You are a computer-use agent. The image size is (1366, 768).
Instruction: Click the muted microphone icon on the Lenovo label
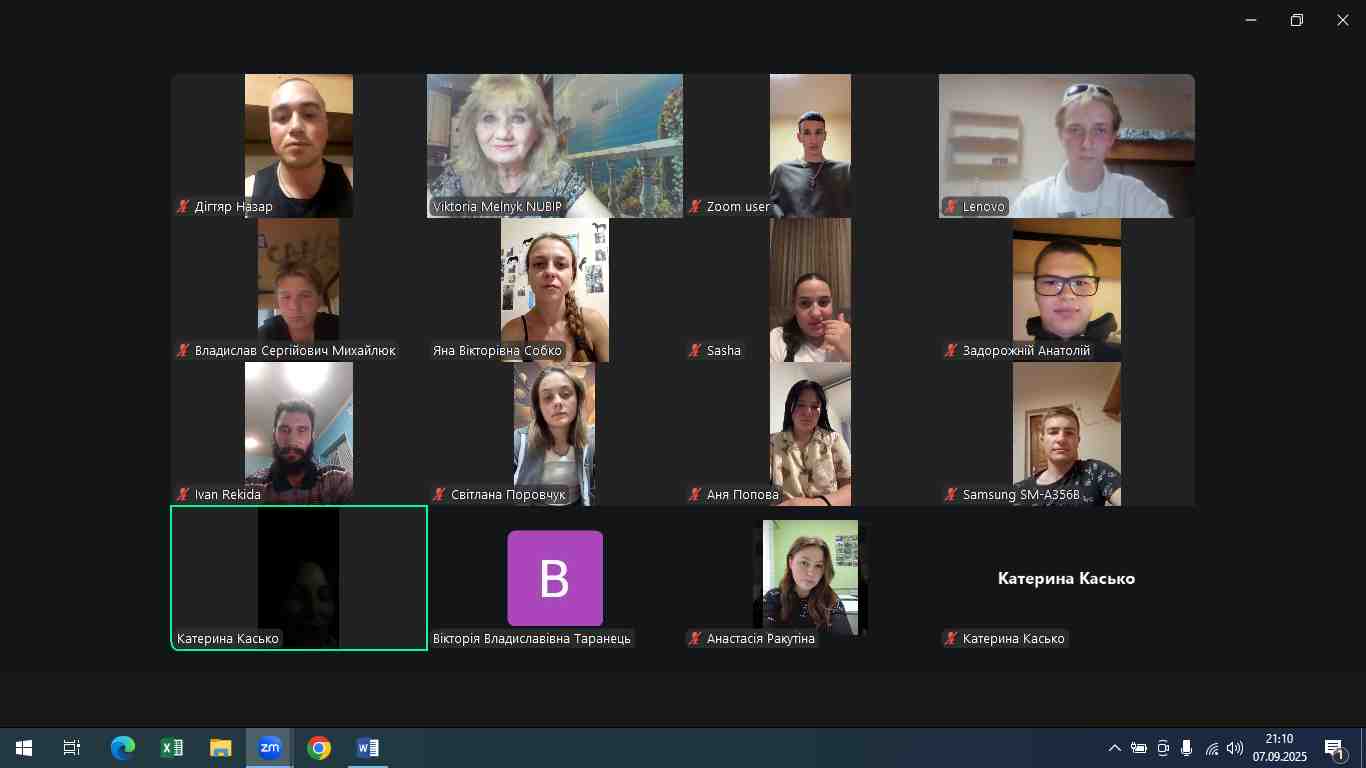[951, 207]
